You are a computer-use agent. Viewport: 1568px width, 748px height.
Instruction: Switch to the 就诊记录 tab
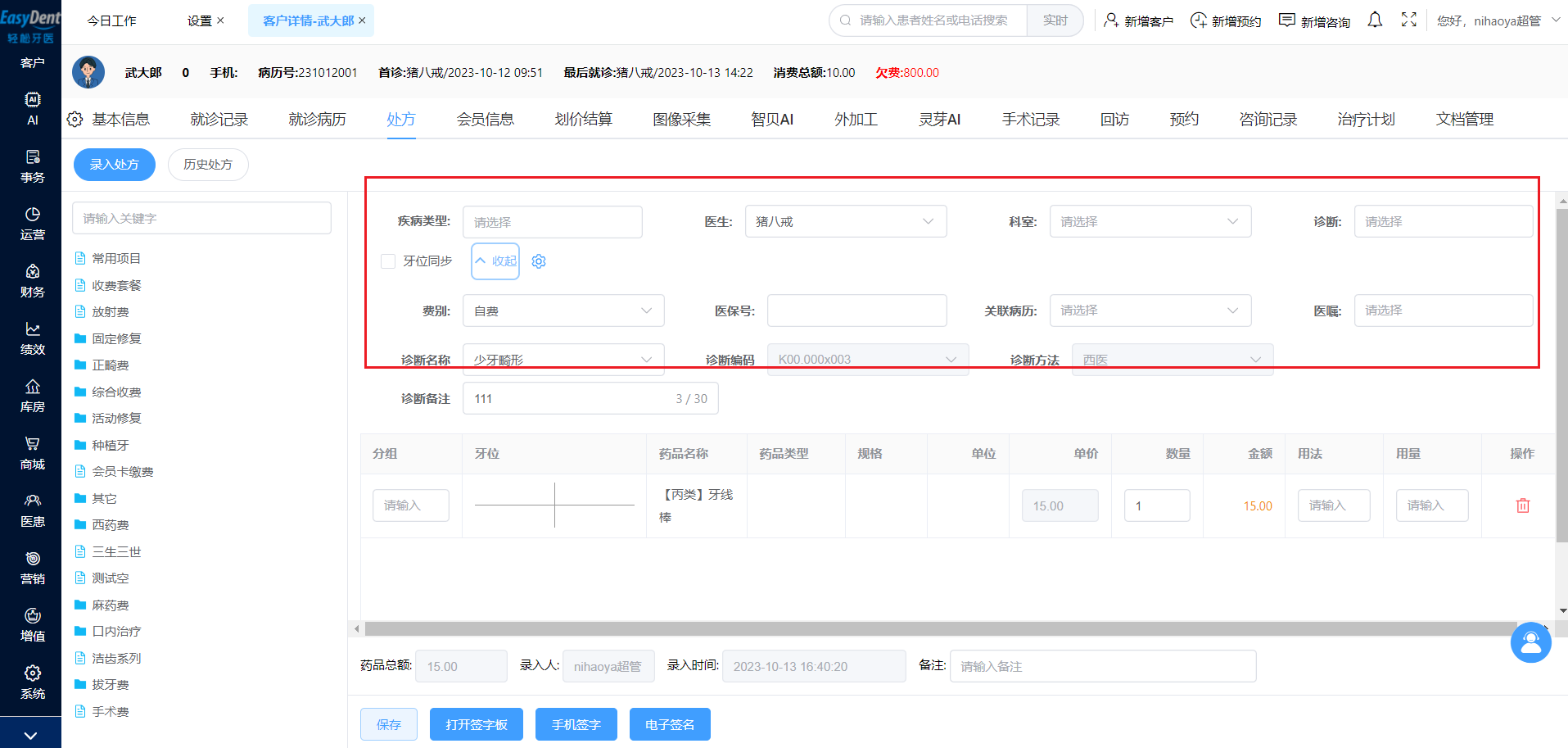click(219, 120)
